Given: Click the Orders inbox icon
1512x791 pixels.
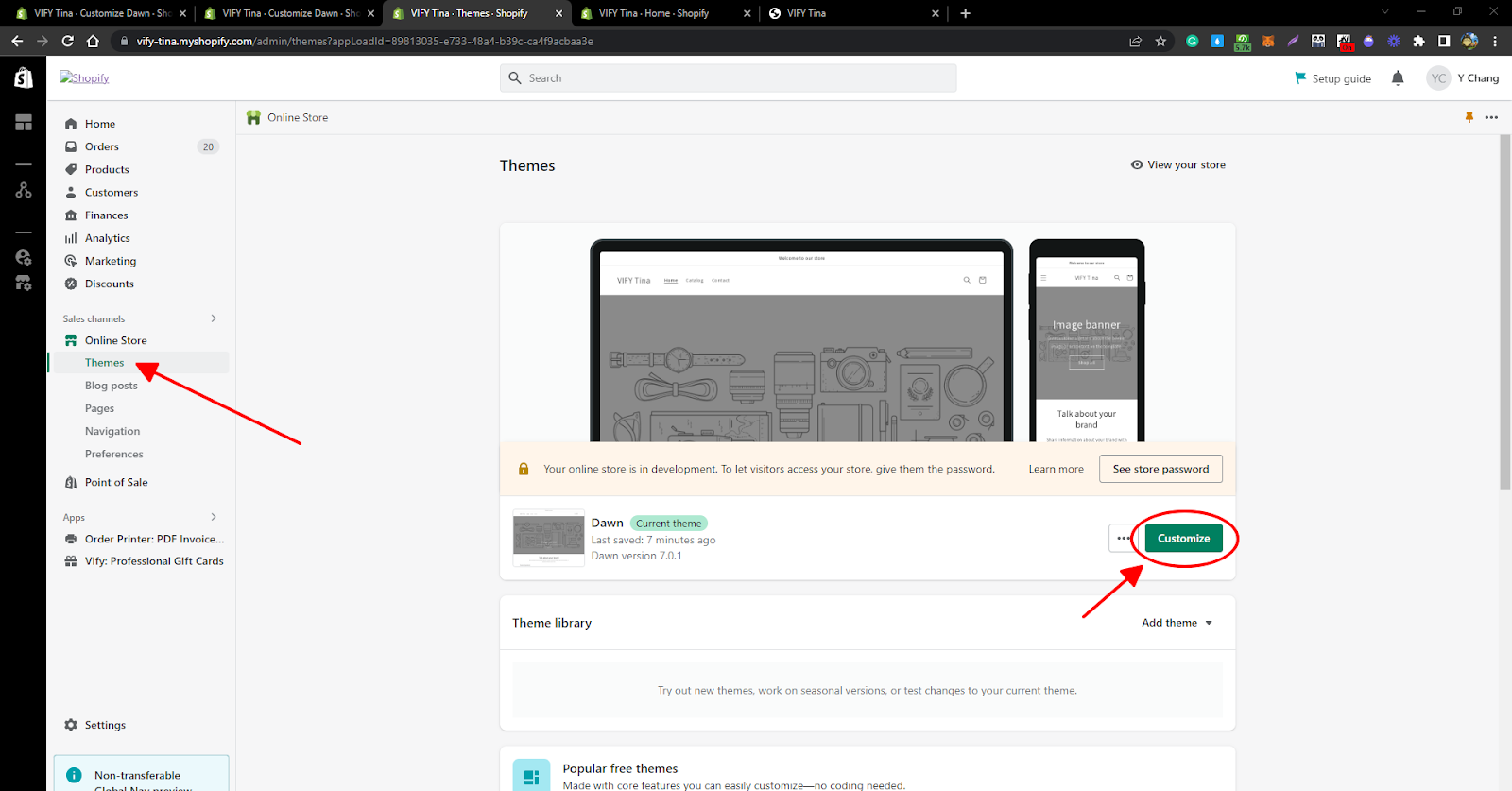Looking at the screenshot, I should coord(71,146).
